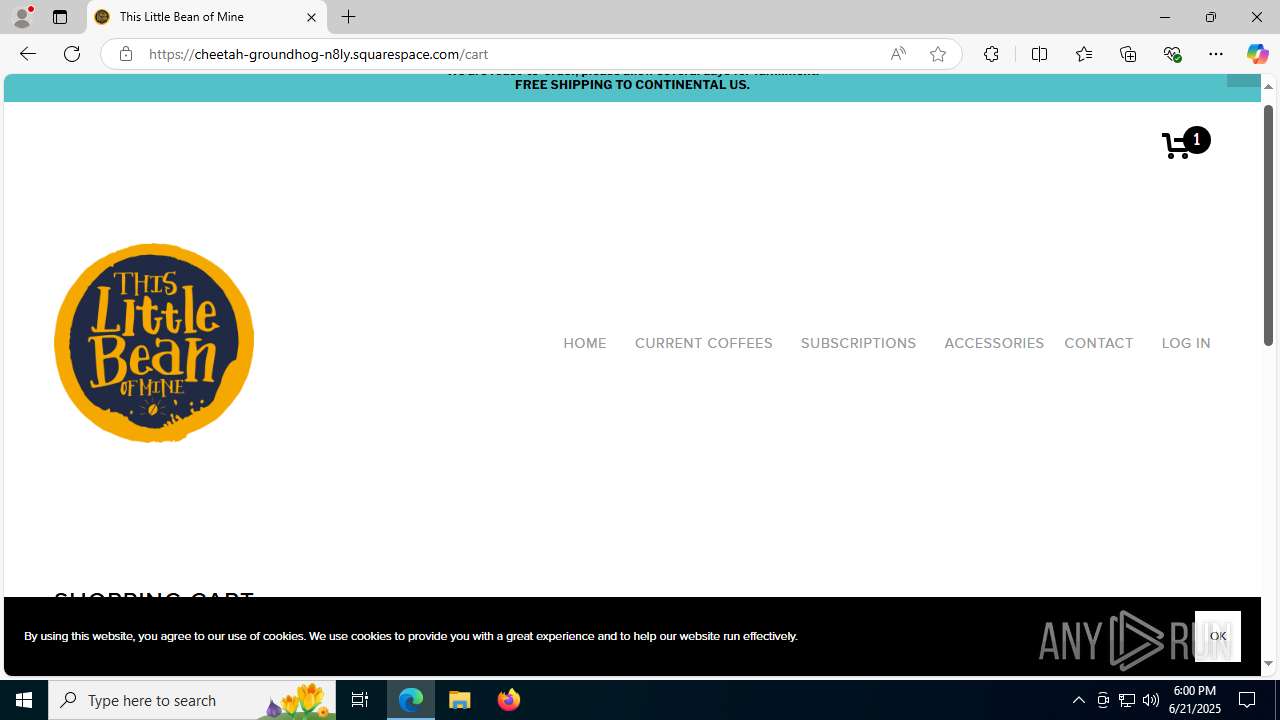Open the taskbar clock showing 6:00 PM

pyautogui.click(x=1196, y=700)
